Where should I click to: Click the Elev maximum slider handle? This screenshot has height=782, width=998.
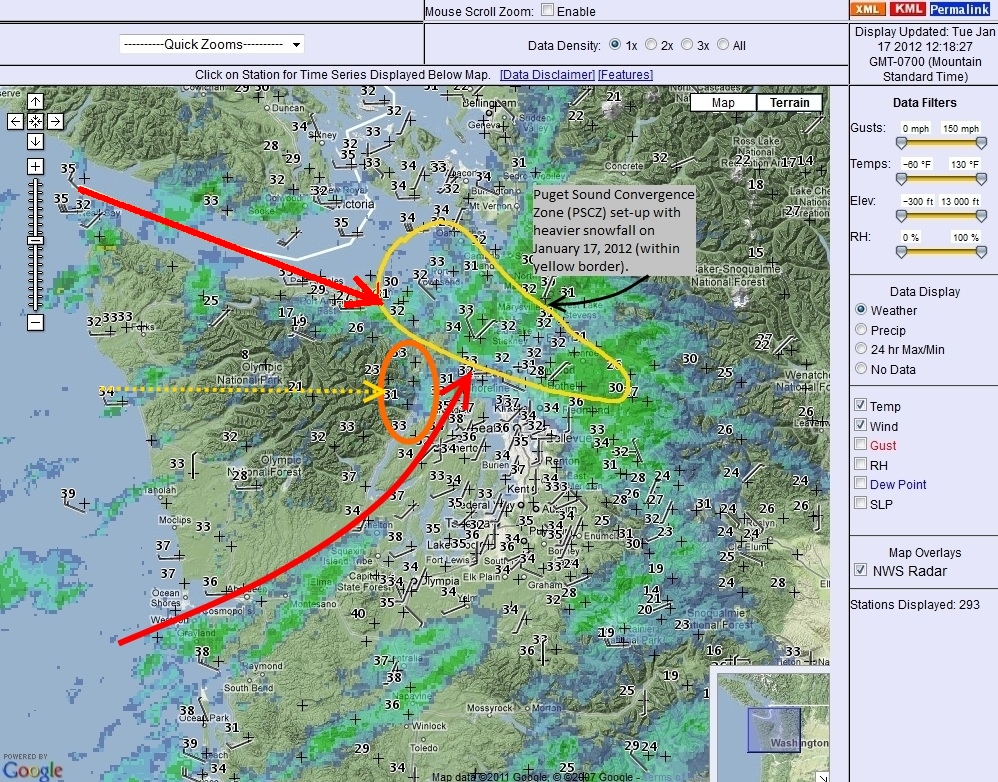click(981, 216)
